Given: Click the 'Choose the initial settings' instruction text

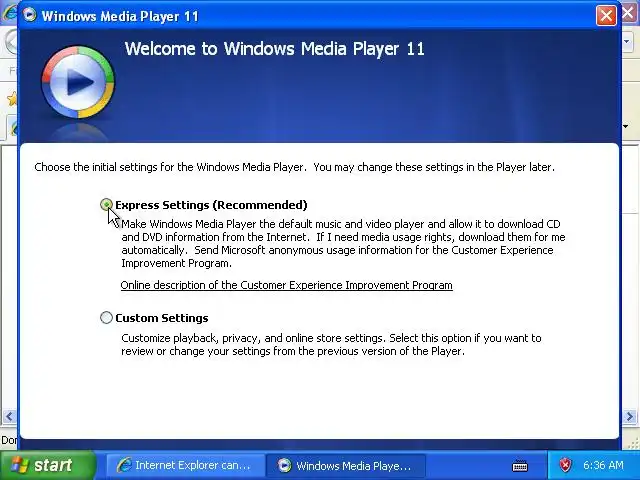Looking at the screenshot, I should (x=294, y=167).
